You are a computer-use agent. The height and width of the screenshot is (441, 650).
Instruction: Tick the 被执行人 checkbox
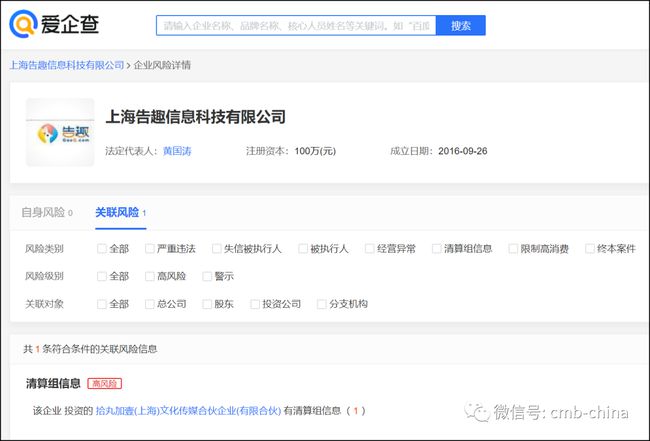(x=303, y=249)
